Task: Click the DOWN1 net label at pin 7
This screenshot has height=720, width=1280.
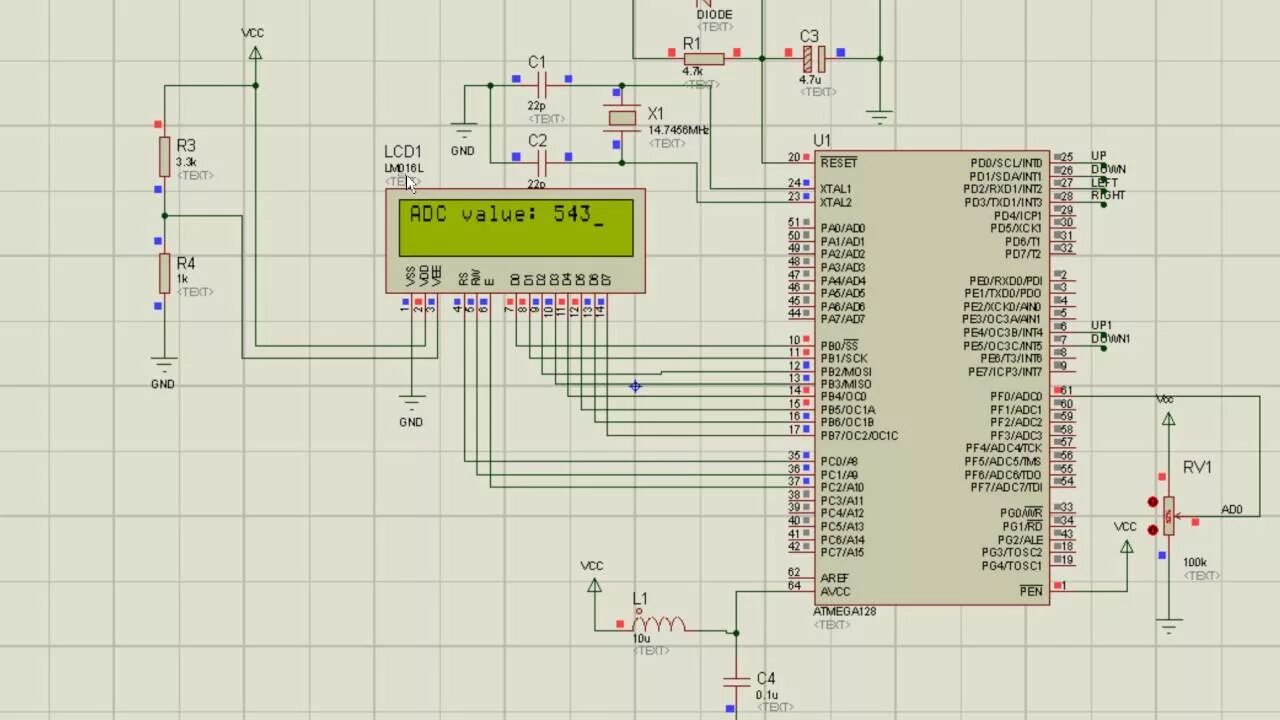Action: click(1111, 339)
